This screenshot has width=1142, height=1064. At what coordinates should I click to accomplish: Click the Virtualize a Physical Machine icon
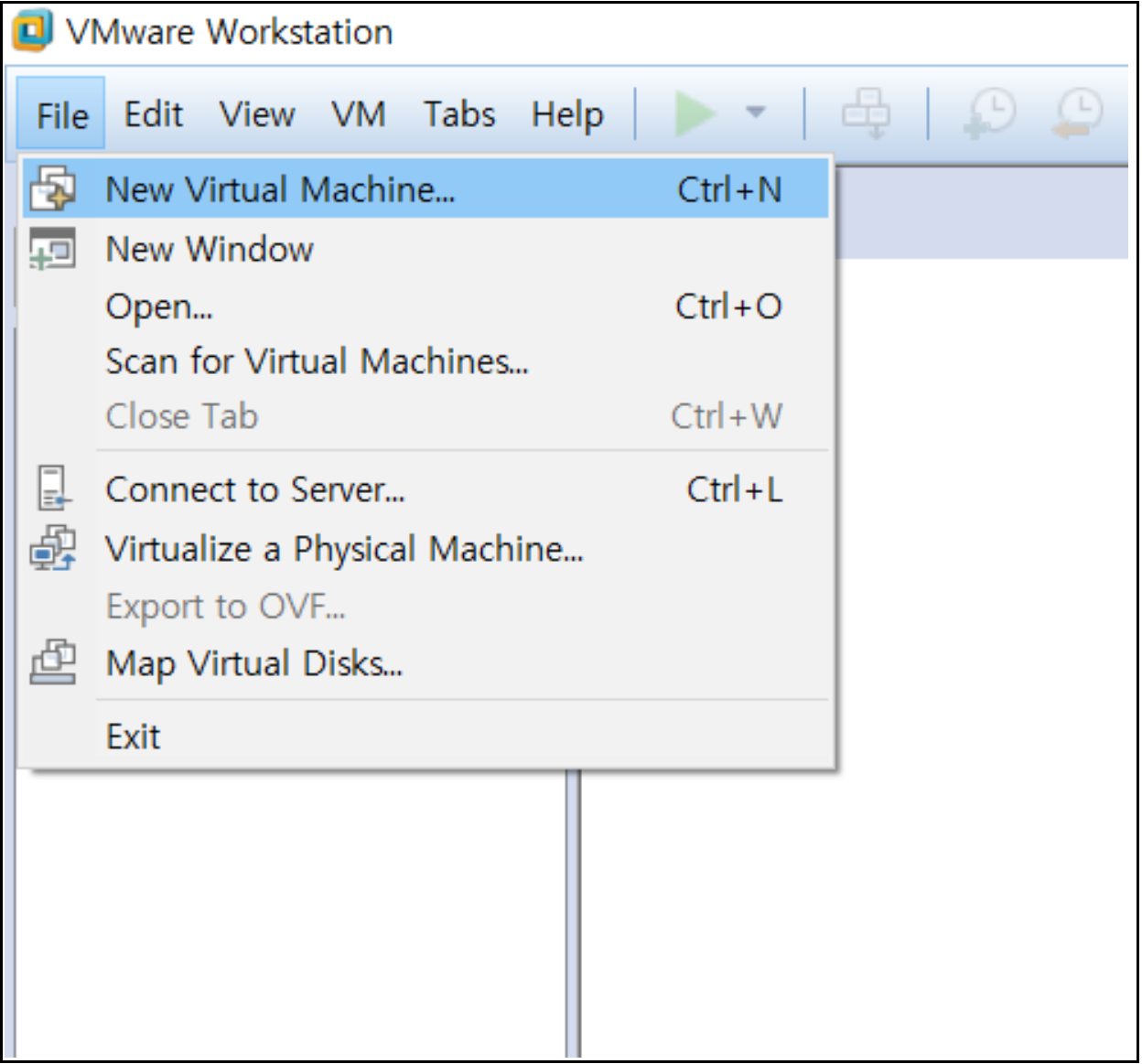(x=53, y=548)
